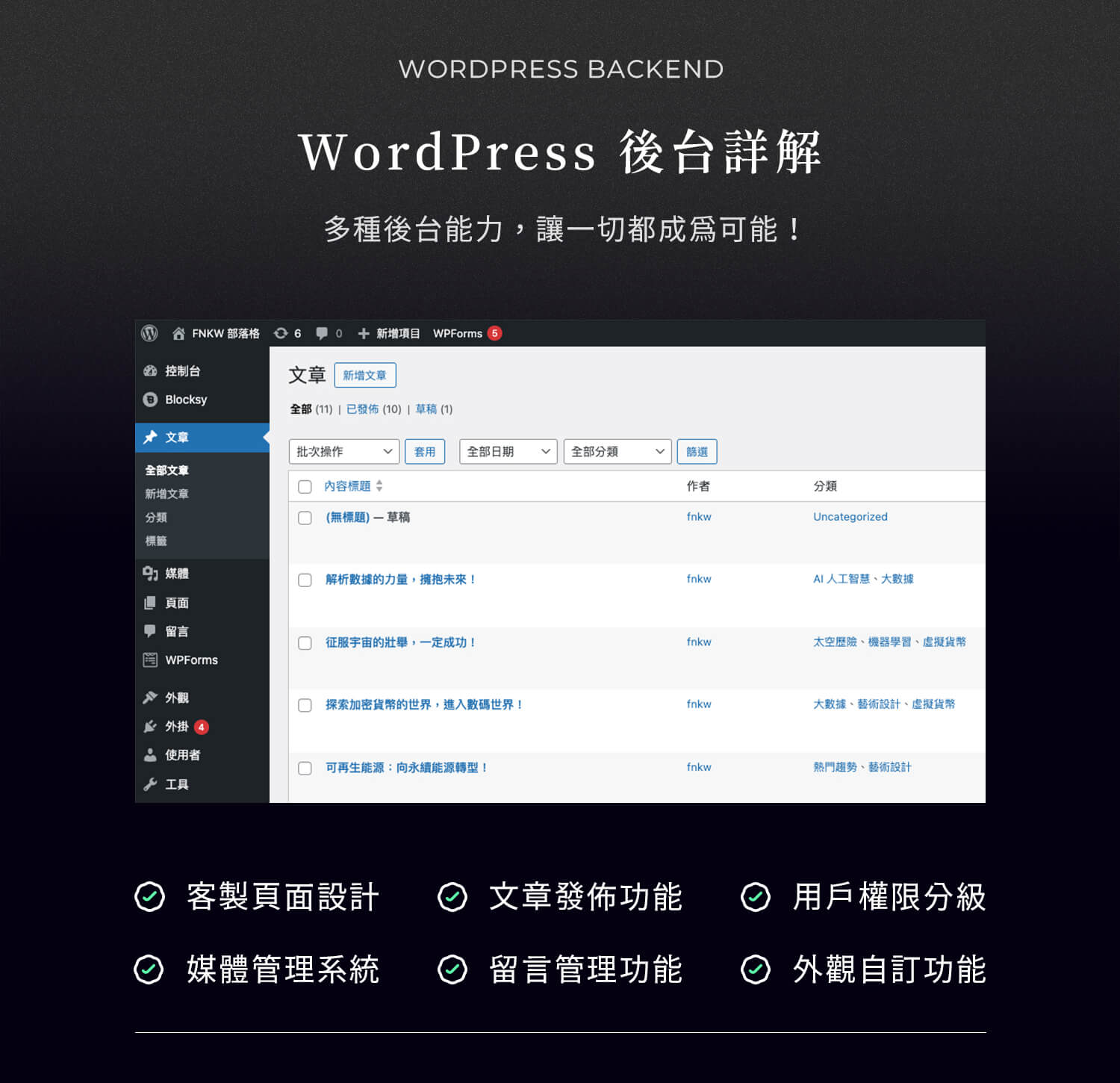Open the comments bubble icon showing 0
Viewport: 1120px width, 1083px height.
pyautogui.click(x=322, y=333)
